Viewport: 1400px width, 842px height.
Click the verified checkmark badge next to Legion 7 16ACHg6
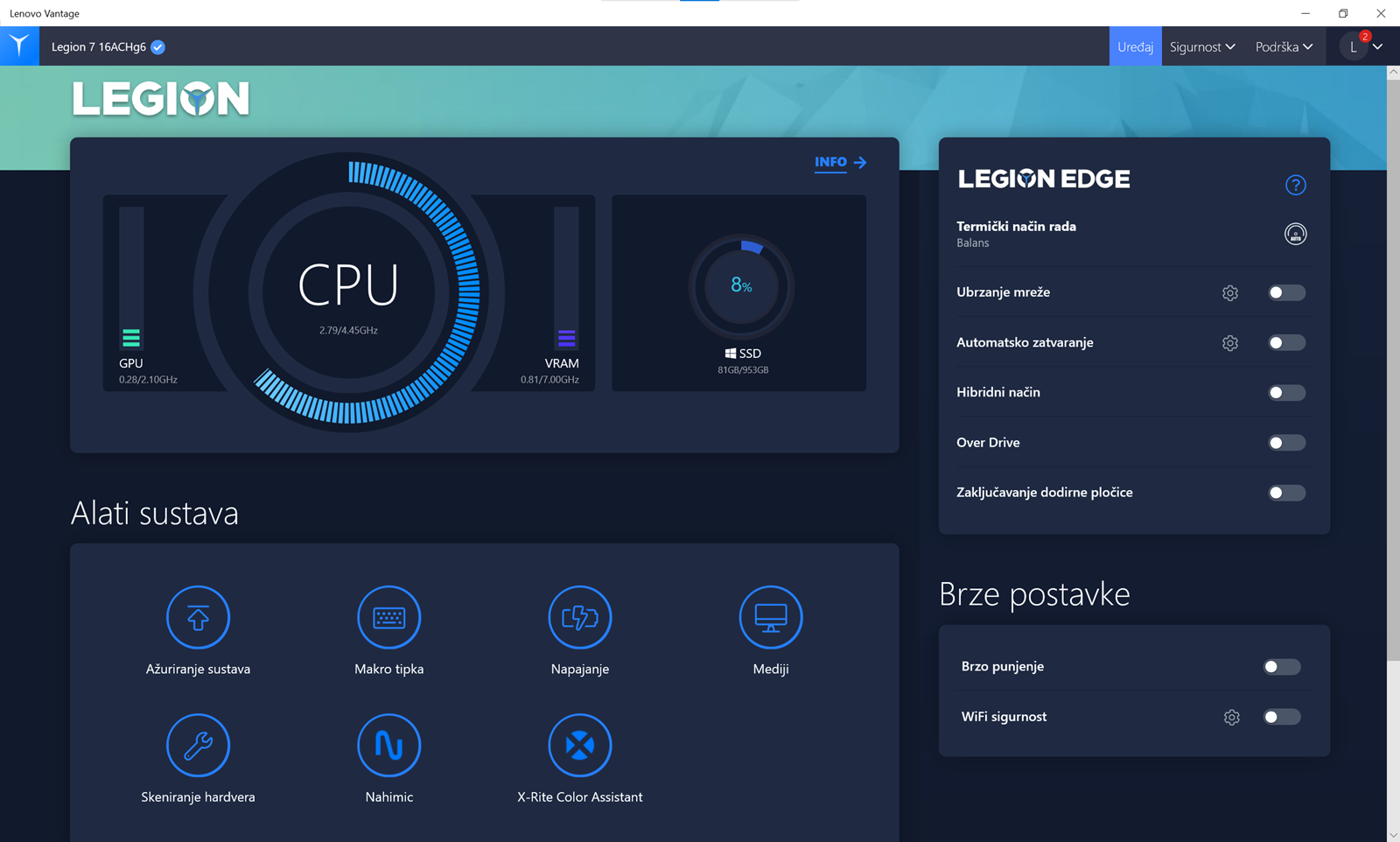pos(157,47)
